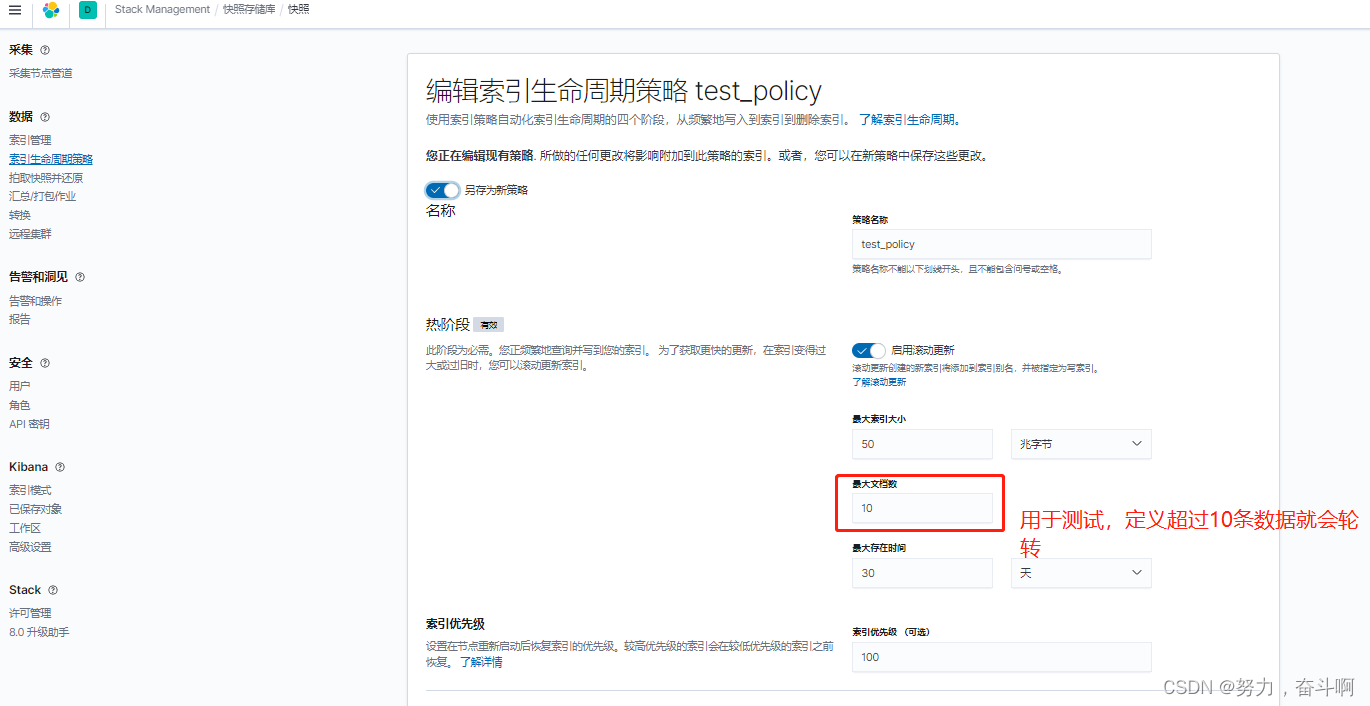1370x706 pixels.
Task: Click help icon beside 告警和洞见 heading
Action: click(x=80, y=277)
